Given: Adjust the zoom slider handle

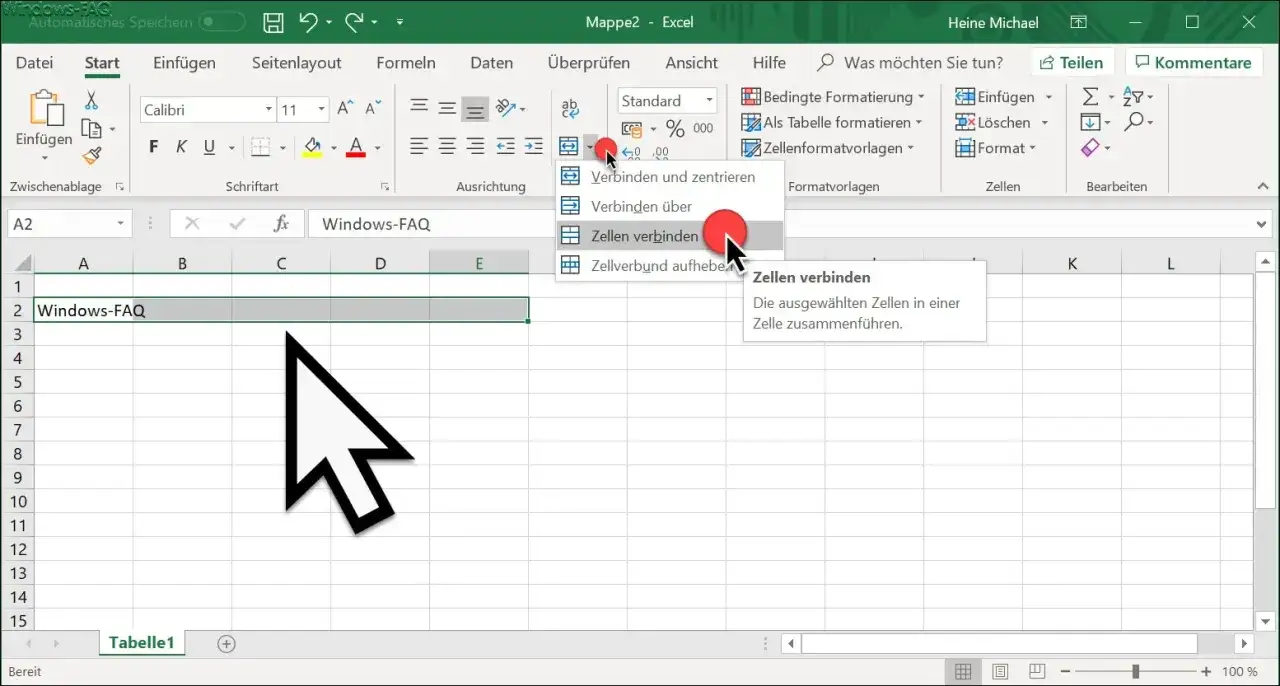Looking at the screenshot, I should (1135, 672).
